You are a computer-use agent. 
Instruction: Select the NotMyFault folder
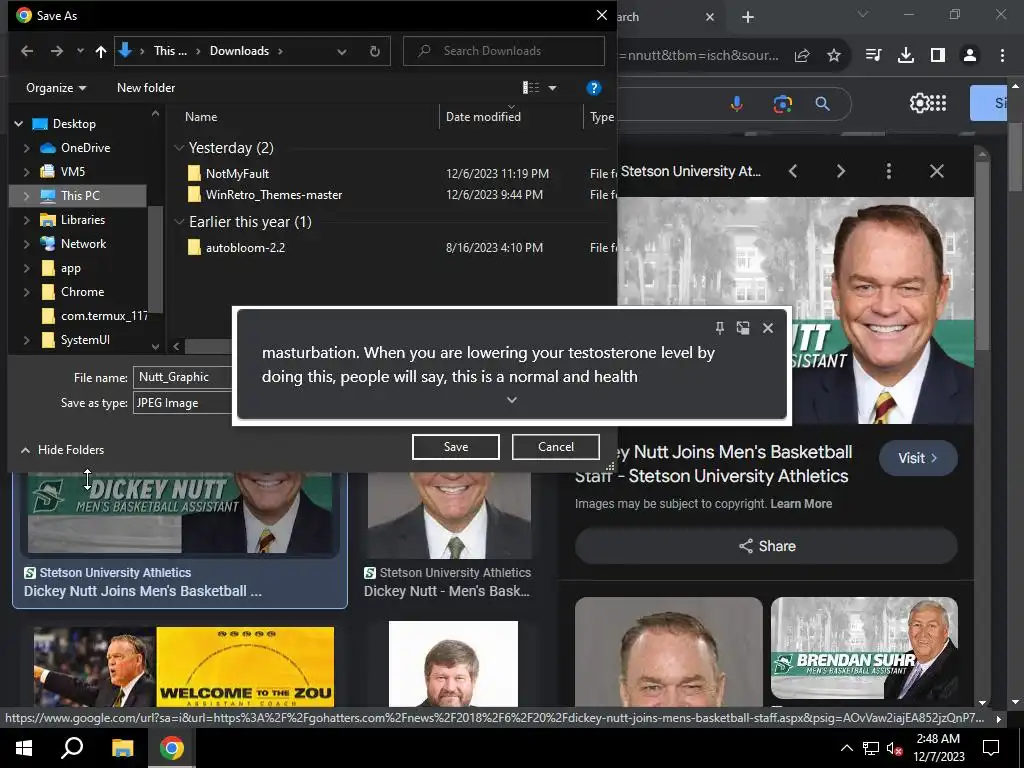[x=237, y=174]
